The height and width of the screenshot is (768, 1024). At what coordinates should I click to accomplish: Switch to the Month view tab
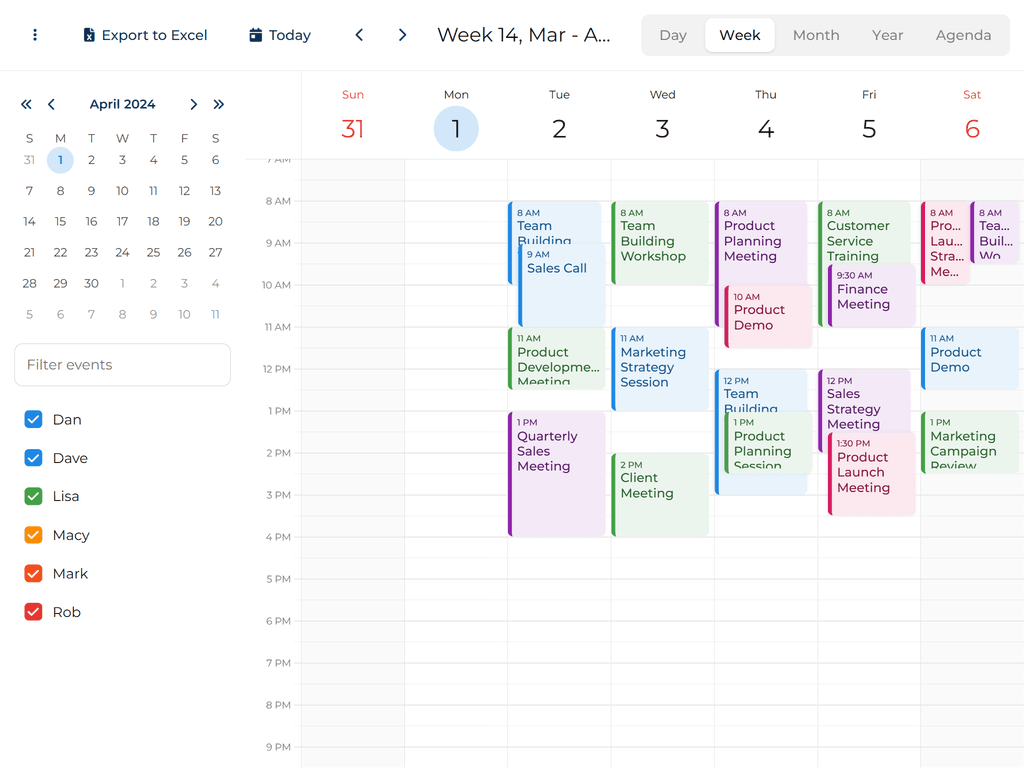point(815,35)
